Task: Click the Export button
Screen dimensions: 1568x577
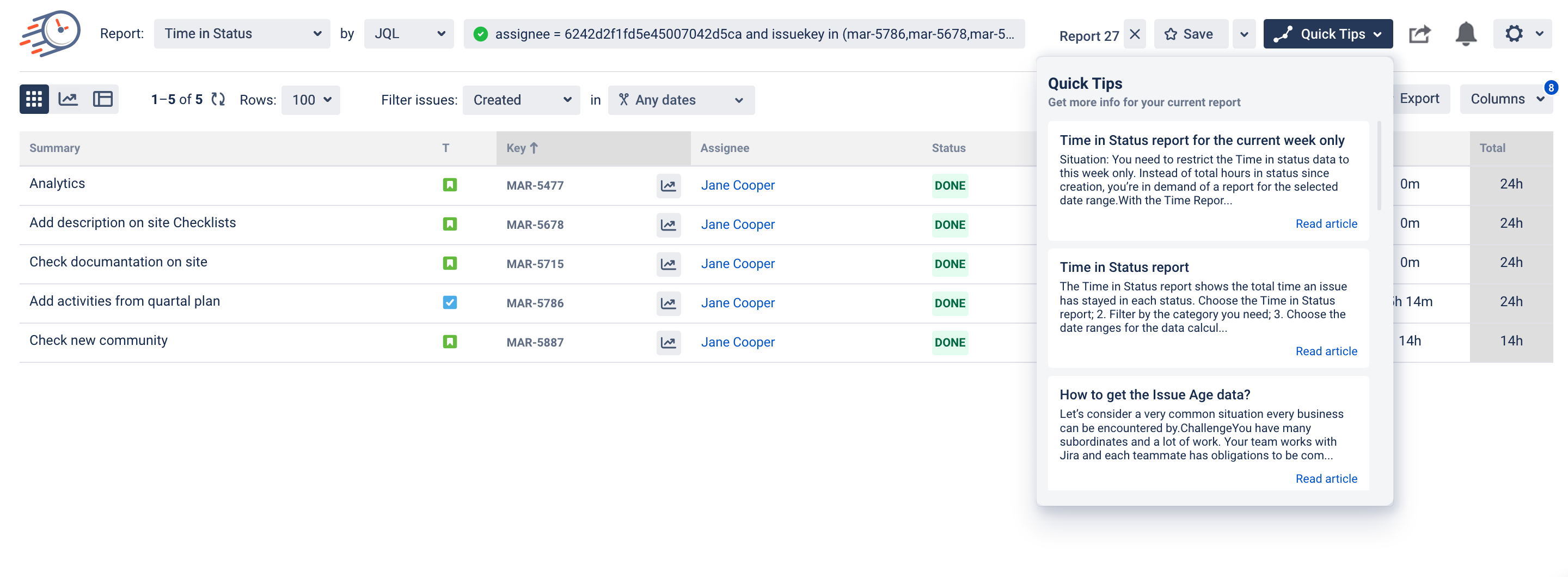Action: (1420, 98)
